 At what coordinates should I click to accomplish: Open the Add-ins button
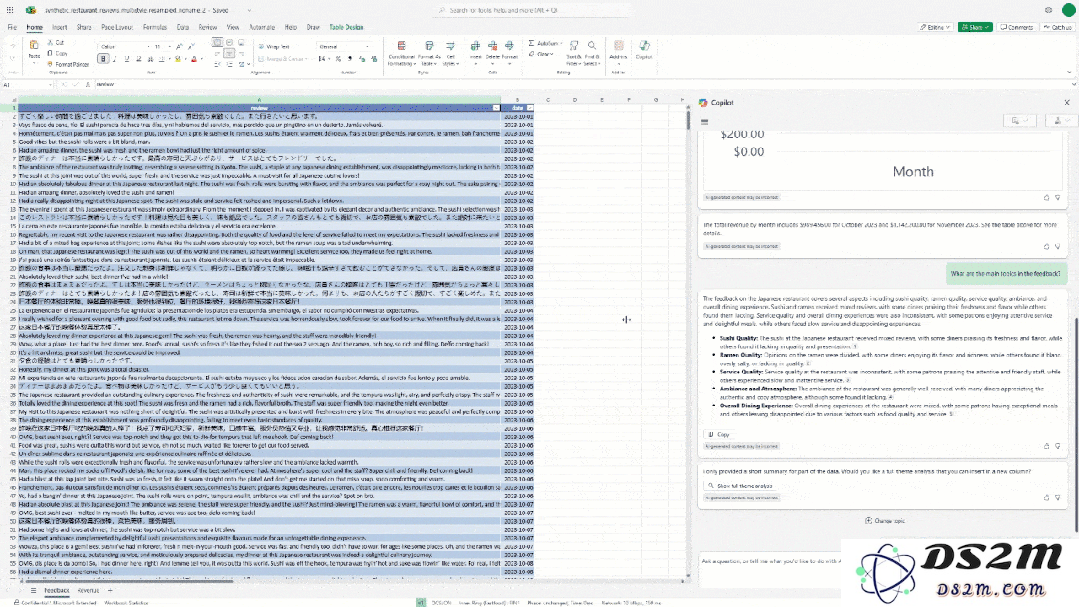tap(618, 51)
